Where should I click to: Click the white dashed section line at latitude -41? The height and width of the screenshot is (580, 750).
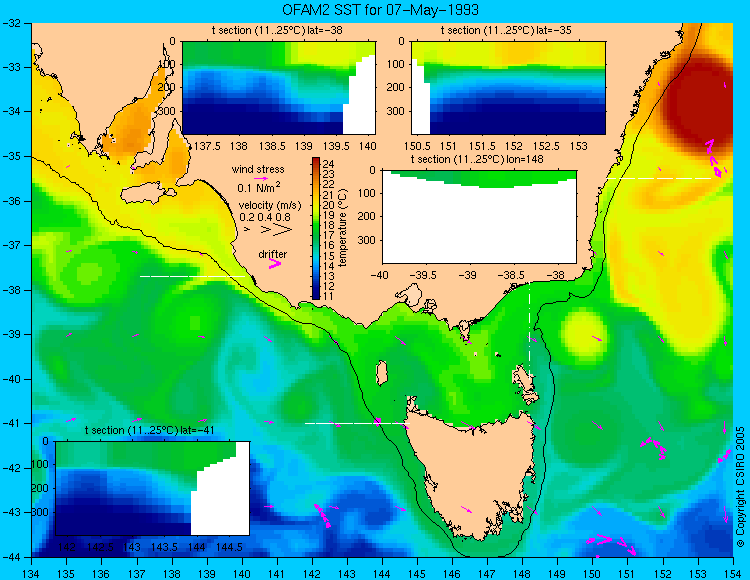tap(357, 423)
